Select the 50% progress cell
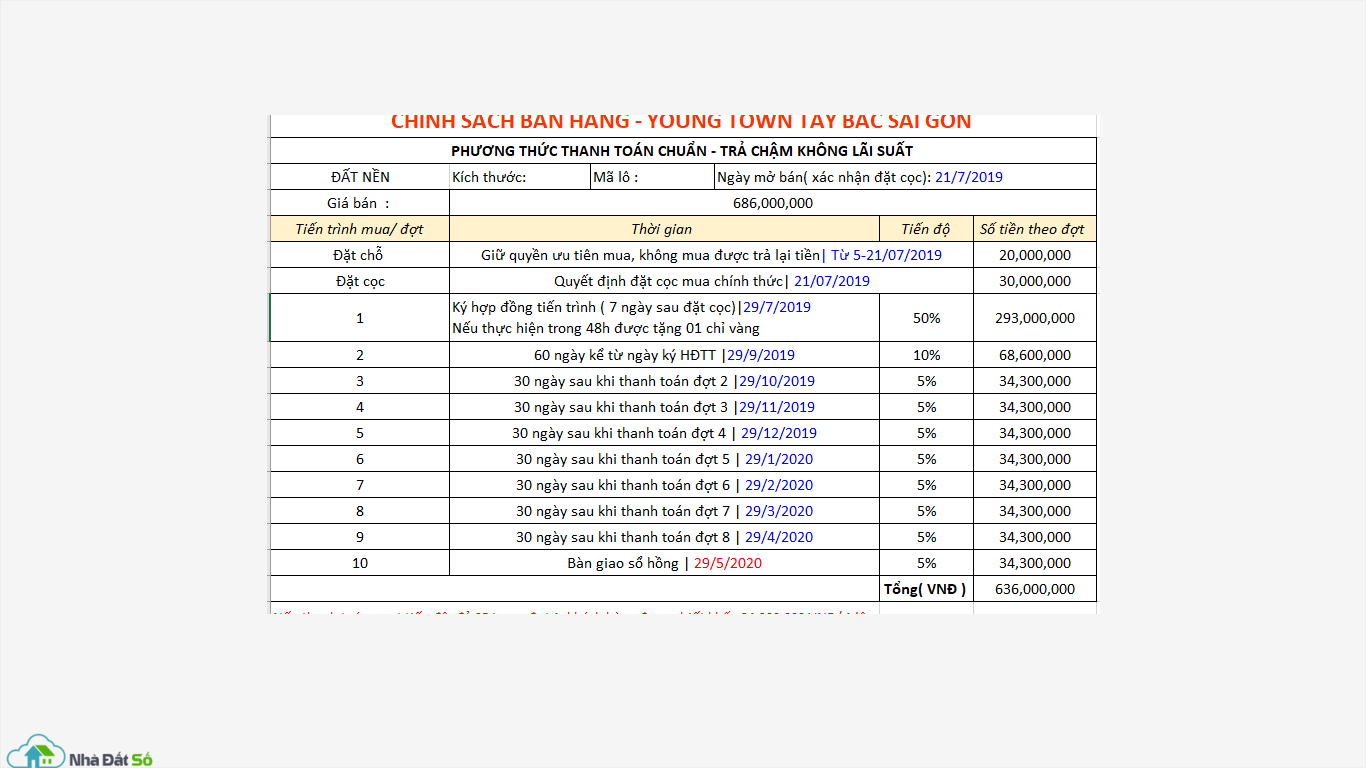This screenshot has width=1366, height=768. coord(927,318)
